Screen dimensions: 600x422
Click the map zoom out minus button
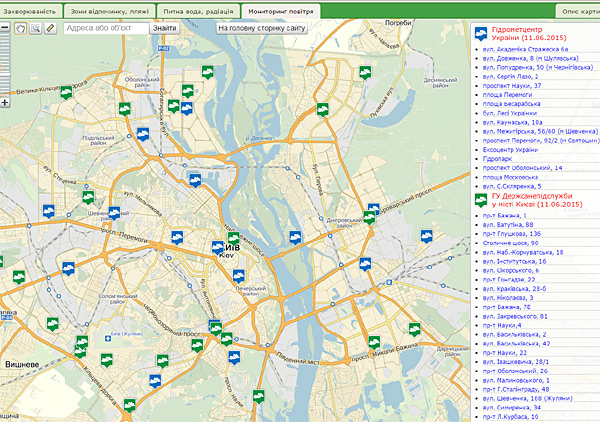[6, 28]
